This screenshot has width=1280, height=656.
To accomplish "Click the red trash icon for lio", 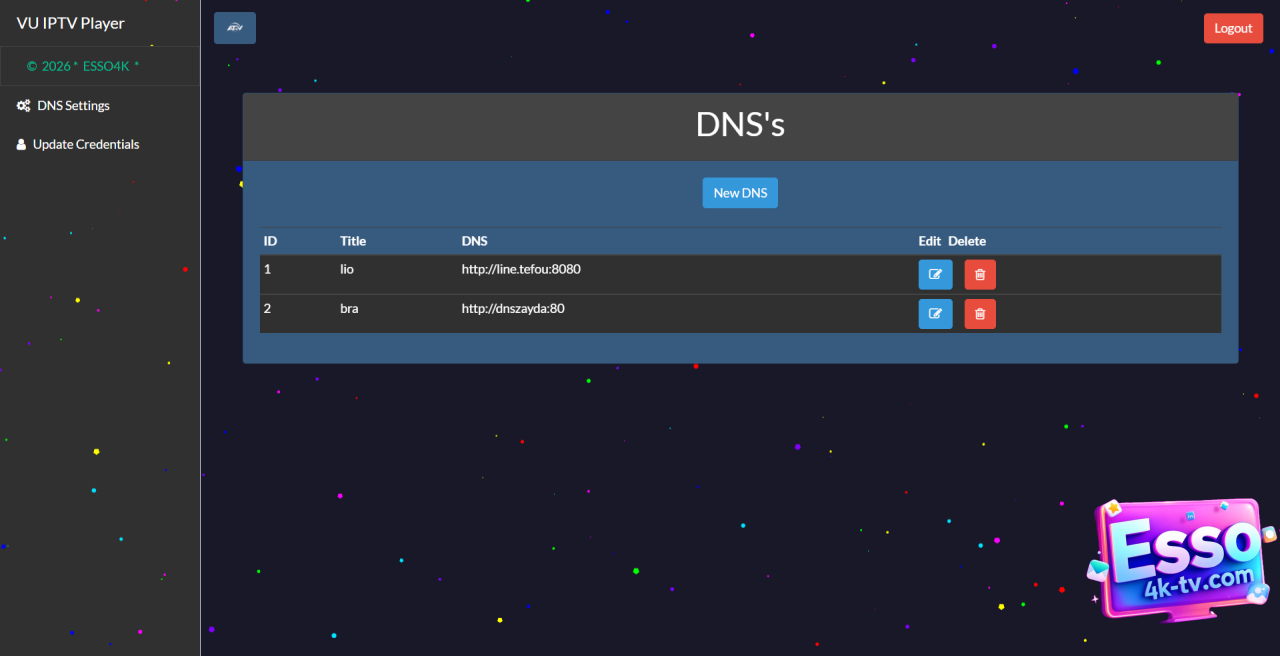I will [x=980, y=274].
